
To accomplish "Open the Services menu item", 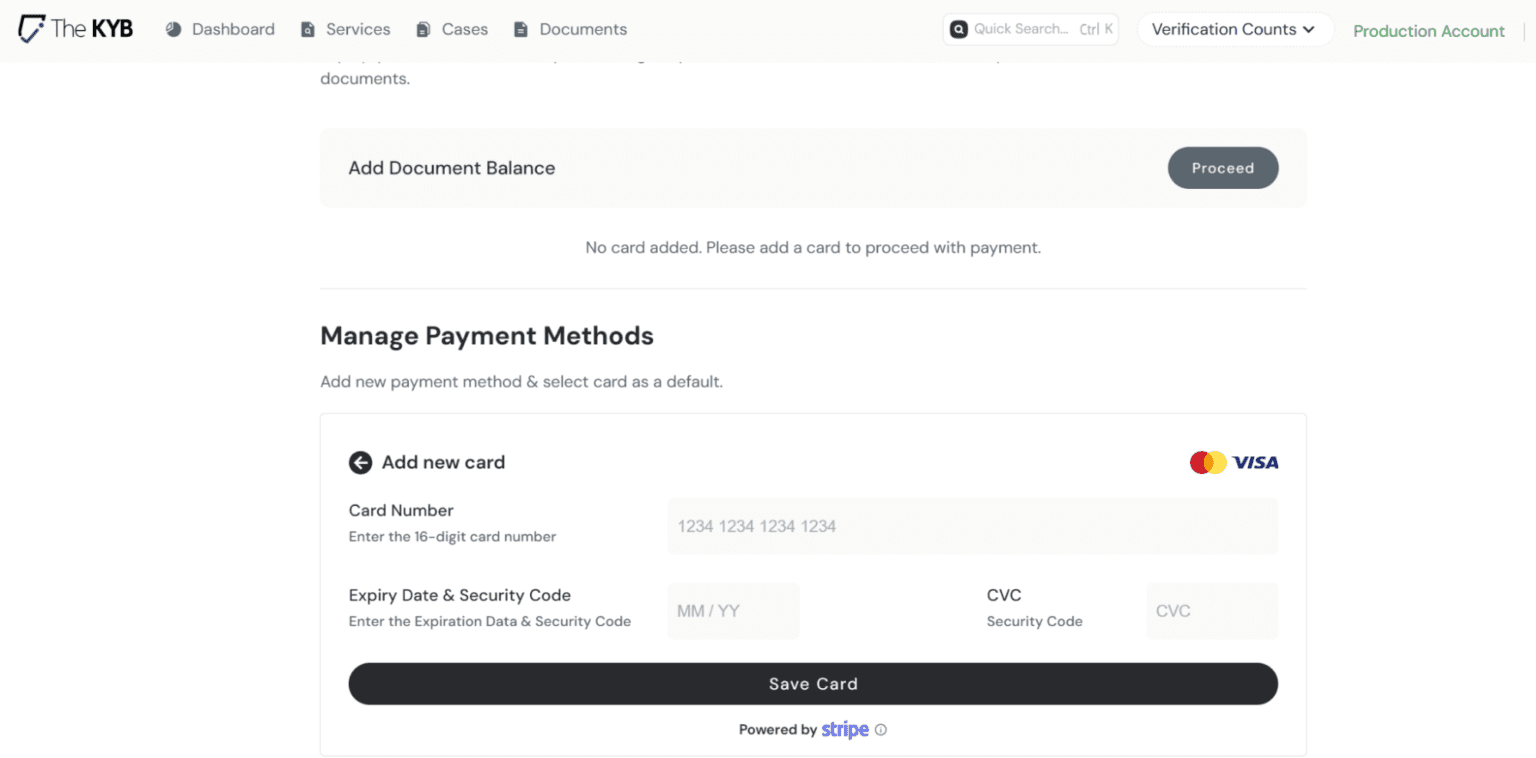I will [346, 30].
